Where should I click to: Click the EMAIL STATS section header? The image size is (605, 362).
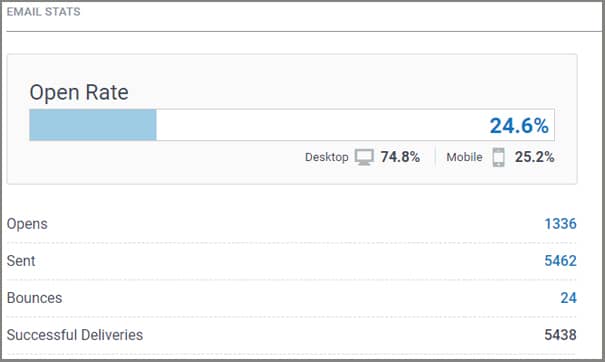tap(44, 12)
